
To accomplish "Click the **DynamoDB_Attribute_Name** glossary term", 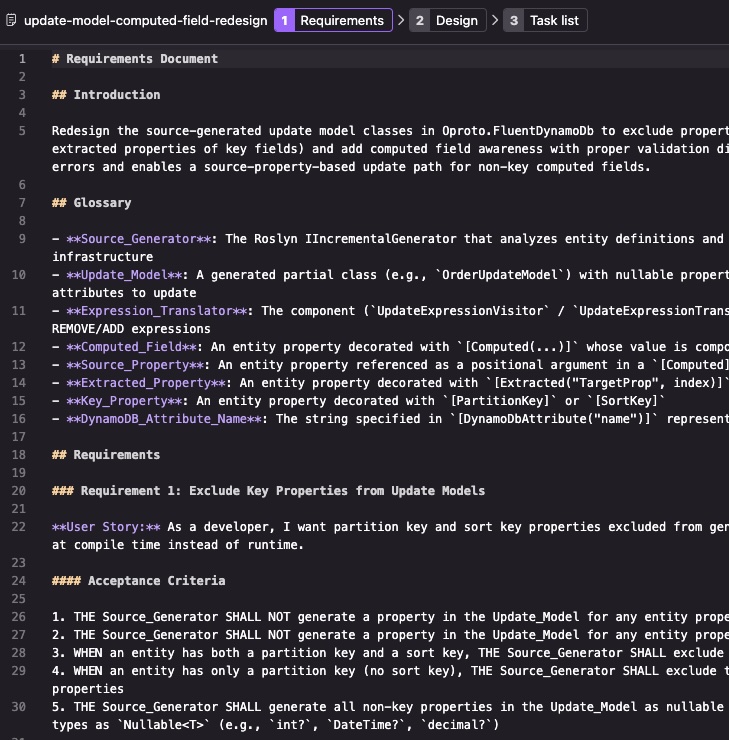I will 164,419.
